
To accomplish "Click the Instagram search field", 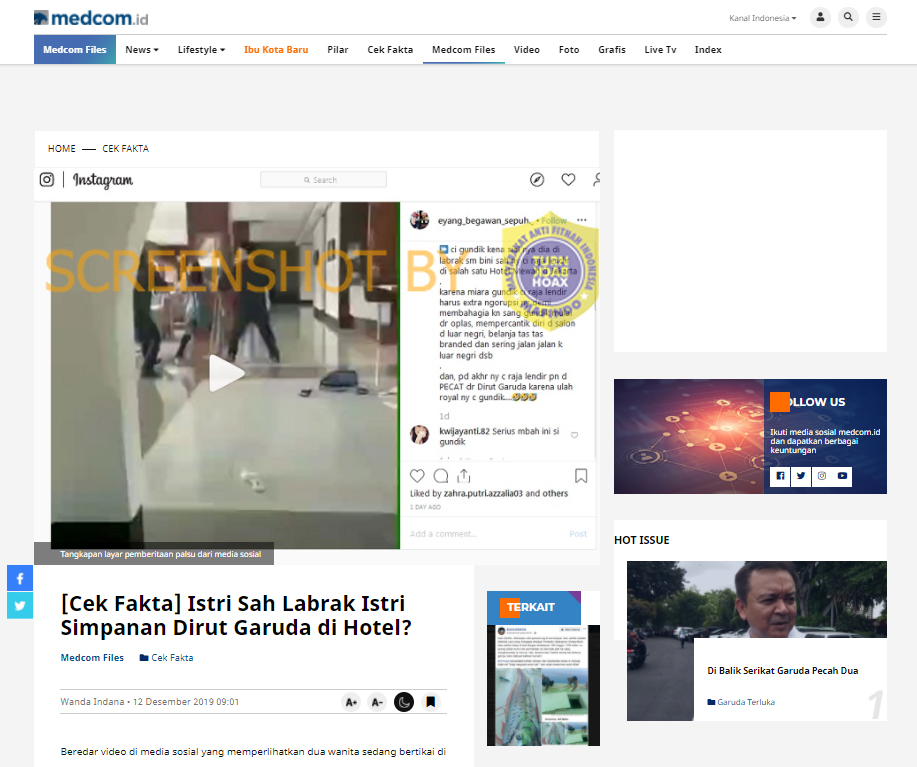I will pyautogui.click(x=323, y=179).
